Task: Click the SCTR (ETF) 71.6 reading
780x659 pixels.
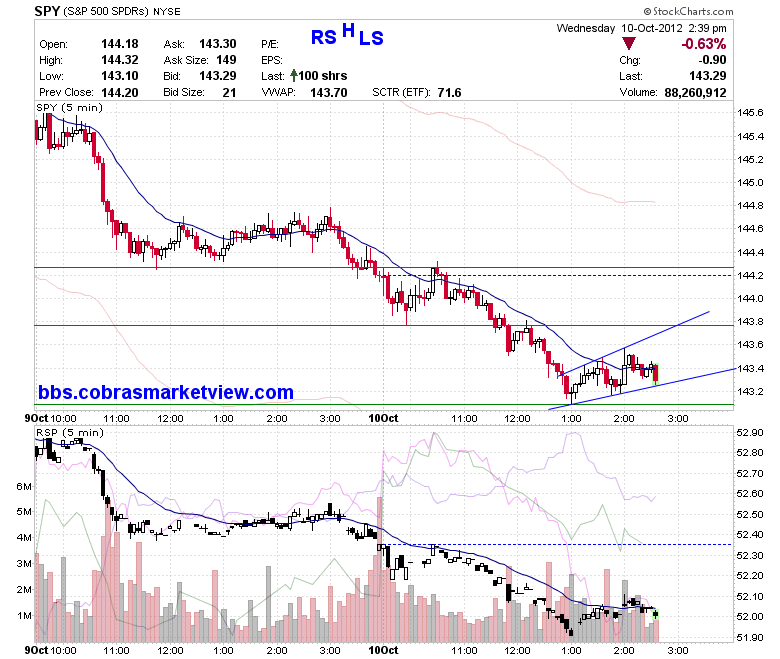Action: point(417,93)
